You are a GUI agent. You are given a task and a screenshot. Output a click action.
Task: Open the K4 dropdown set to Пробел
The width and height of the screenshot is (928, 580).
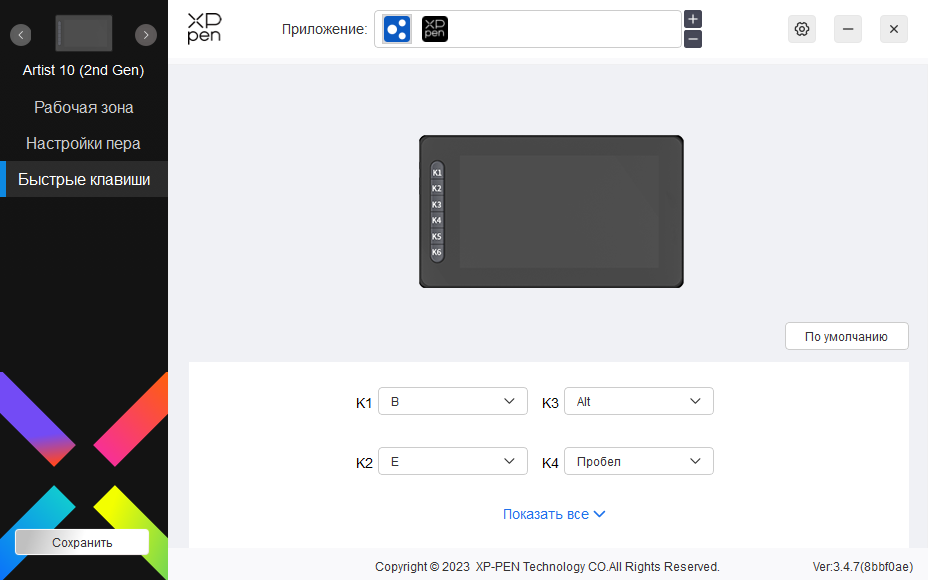[x=639, y=461]
